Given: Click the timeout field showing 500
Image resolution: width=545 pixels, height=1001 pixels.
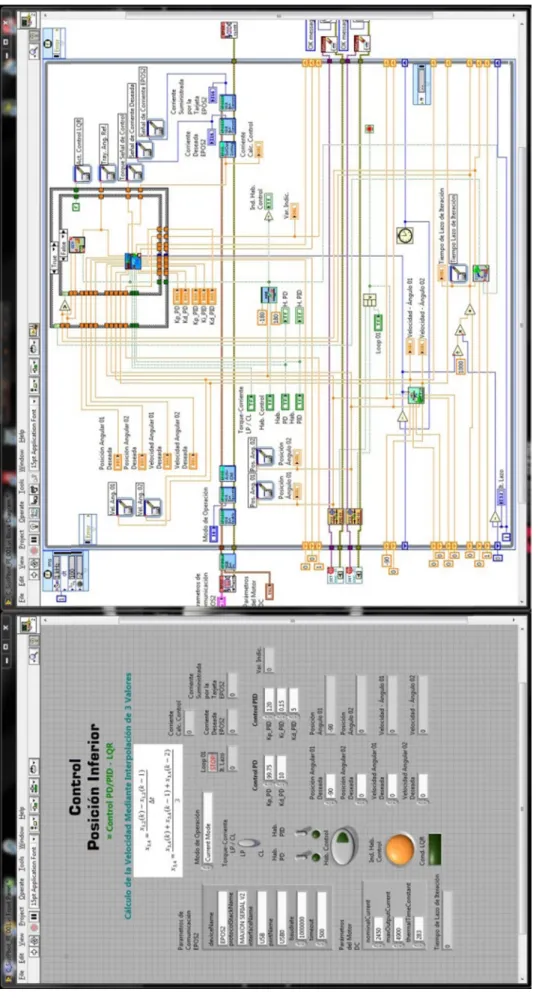Looking at the screenshot, I should 322,915.
